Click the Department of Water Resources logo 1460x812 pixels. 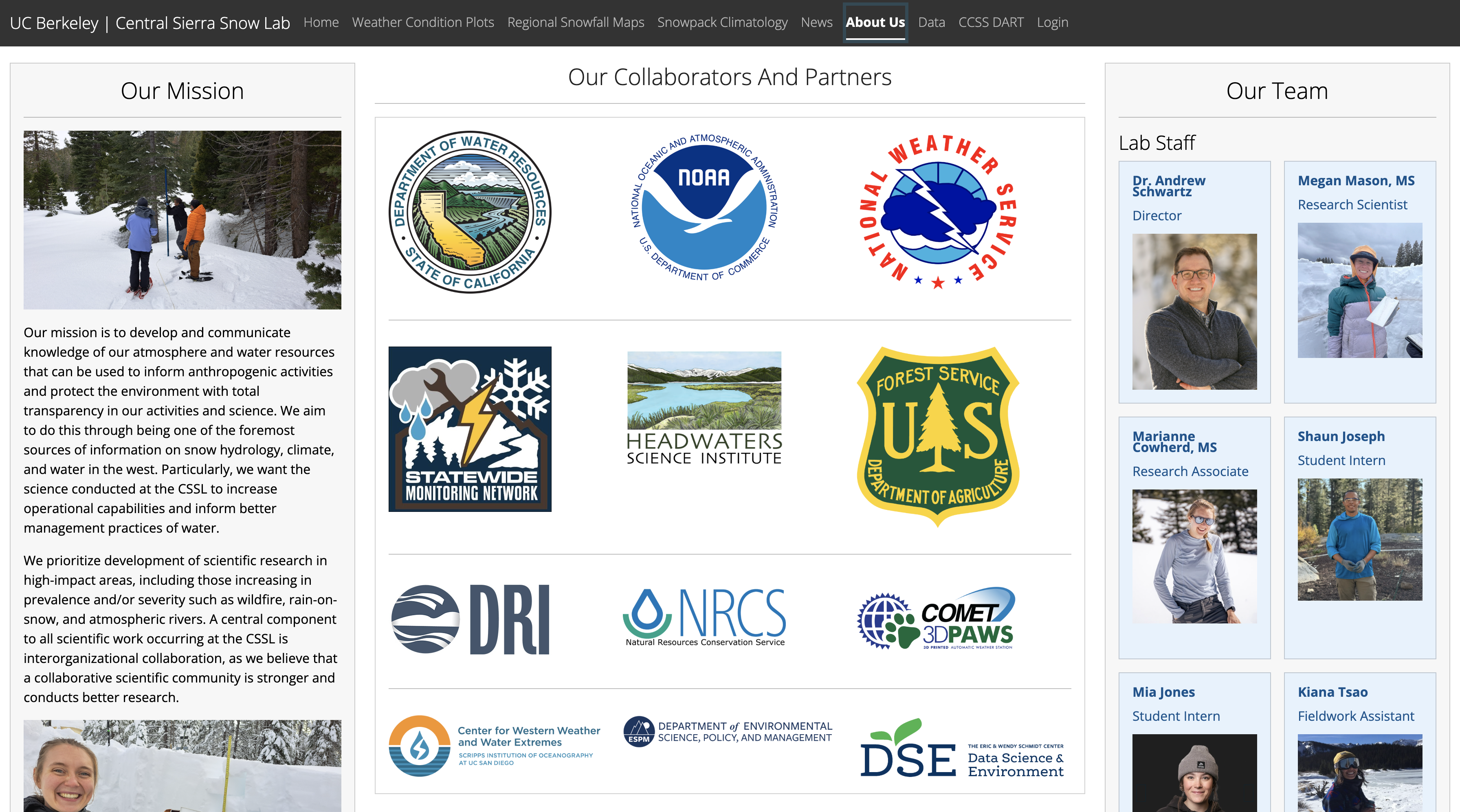coord(470,212)
